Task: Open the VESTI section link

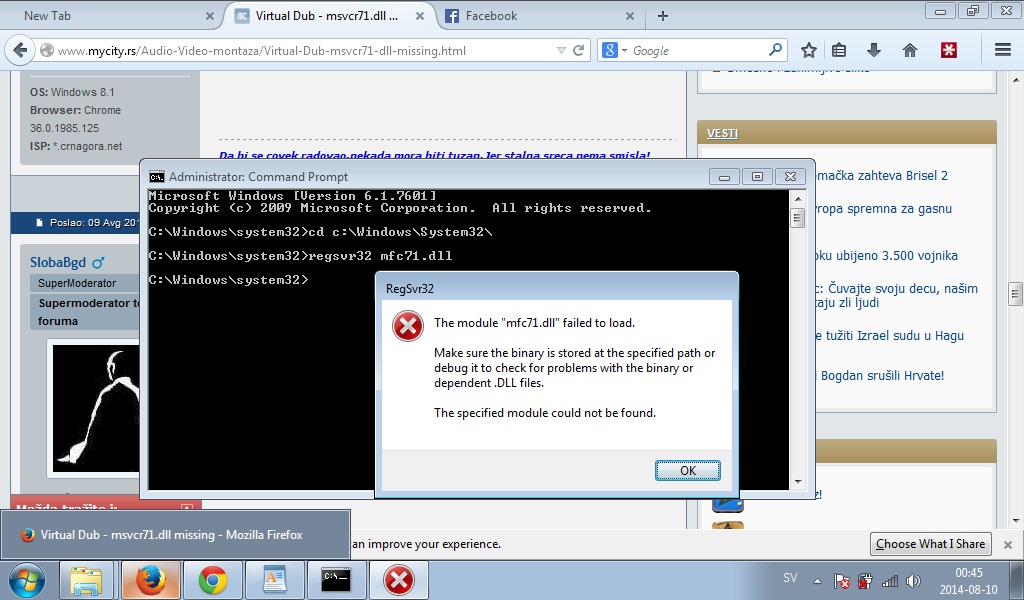Action: click(722, 133)
